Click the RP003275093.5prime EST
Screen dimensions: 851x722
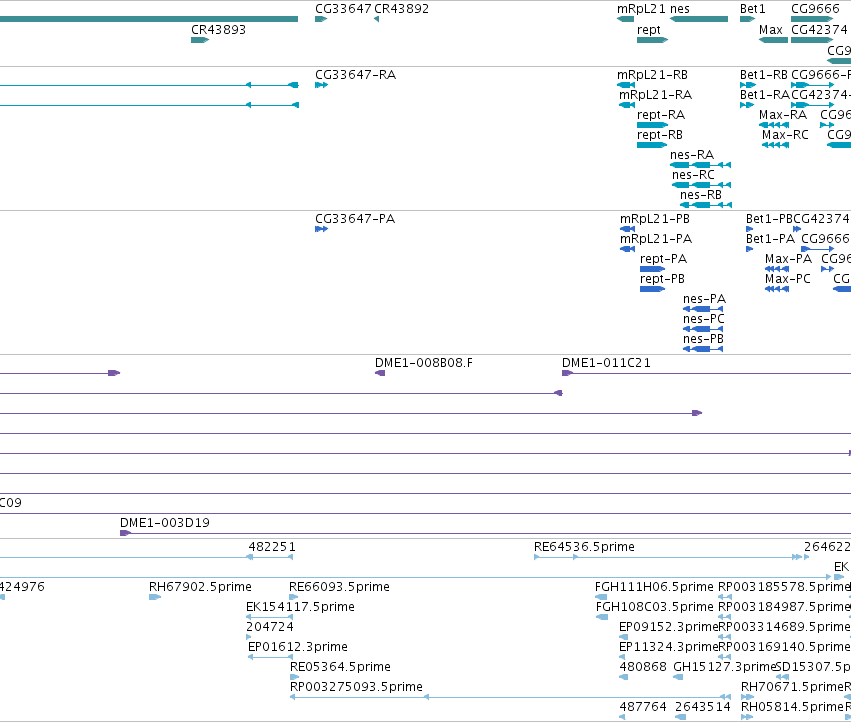pos(510,697)
